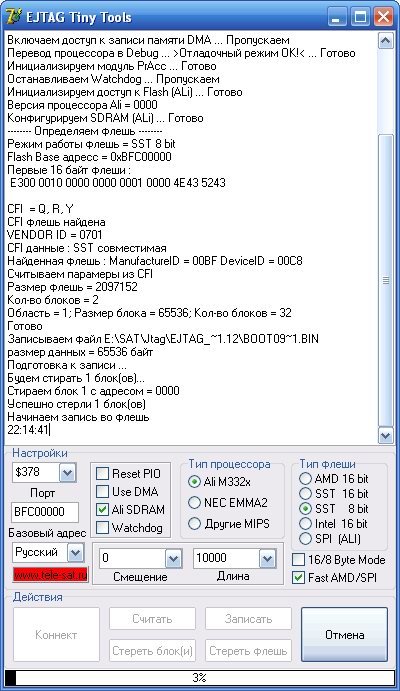Expand the Русский language dropdown
The image size is (400, 691).
75,553
